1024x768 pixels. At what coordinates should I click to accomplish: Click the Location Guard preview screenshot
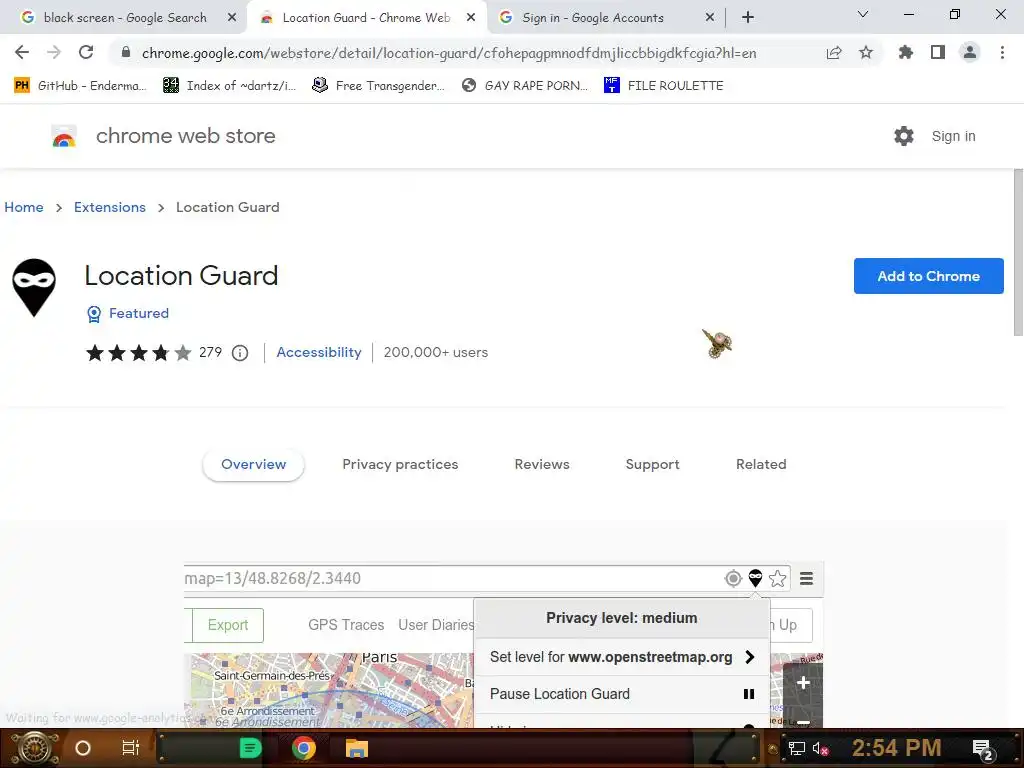point(504,645)
